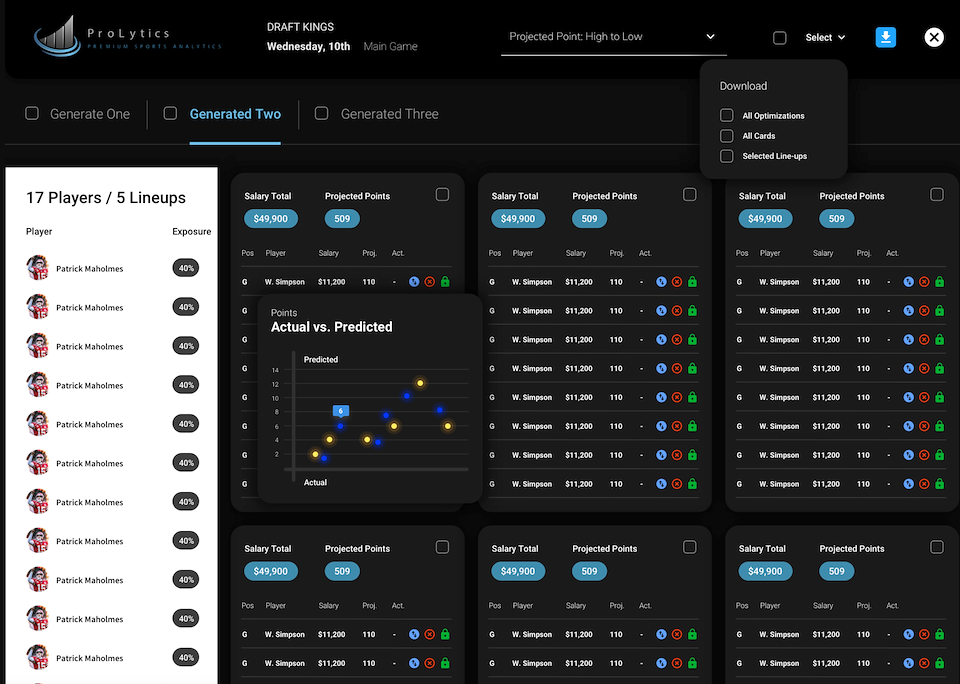Image resolution: width=960 pixels, height=684 pixels.
Task: Click blue swap icon, first row, top-middle card
Action: (661, 282)
